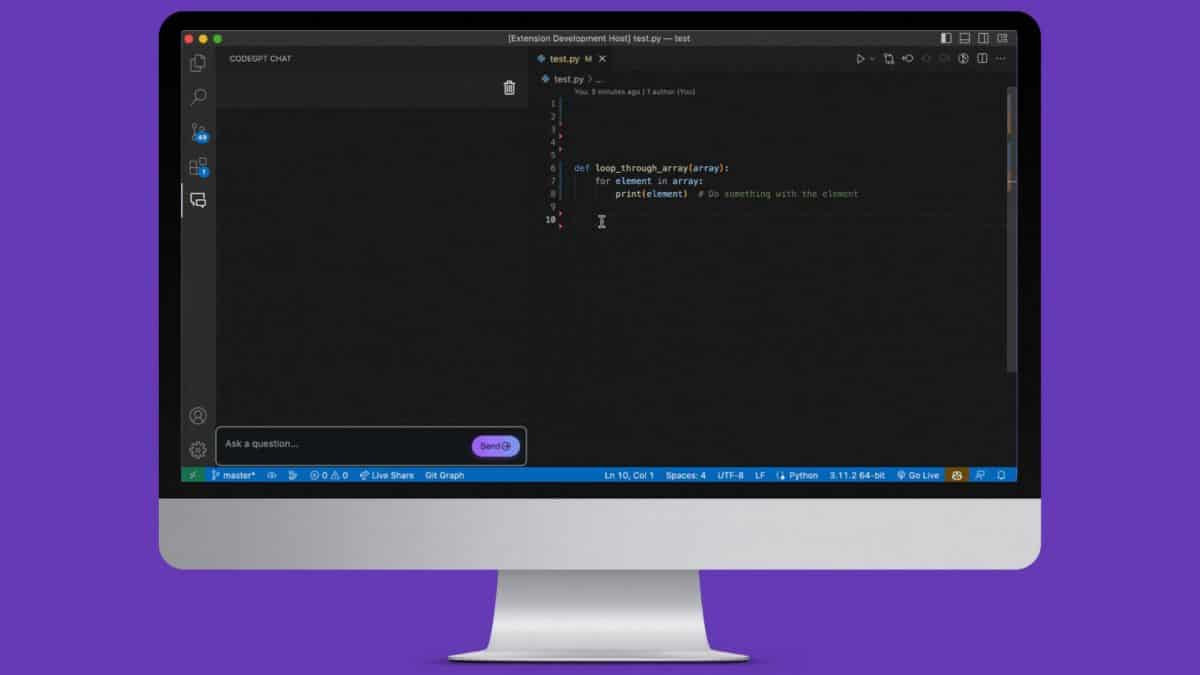Open the compare changes editor icon
The width and height of the screenshot is (1200, 675).
pyautogui.click(x=888, y=59)
